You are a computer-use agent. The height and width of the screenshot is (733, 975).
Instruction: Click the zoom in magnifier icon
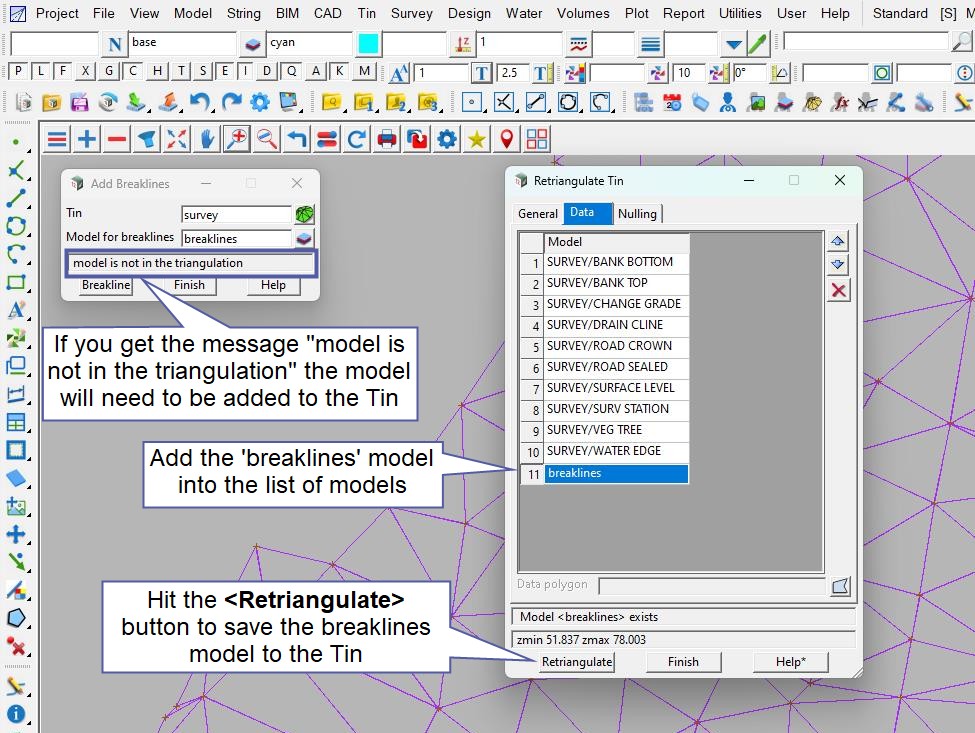point(237,139)
